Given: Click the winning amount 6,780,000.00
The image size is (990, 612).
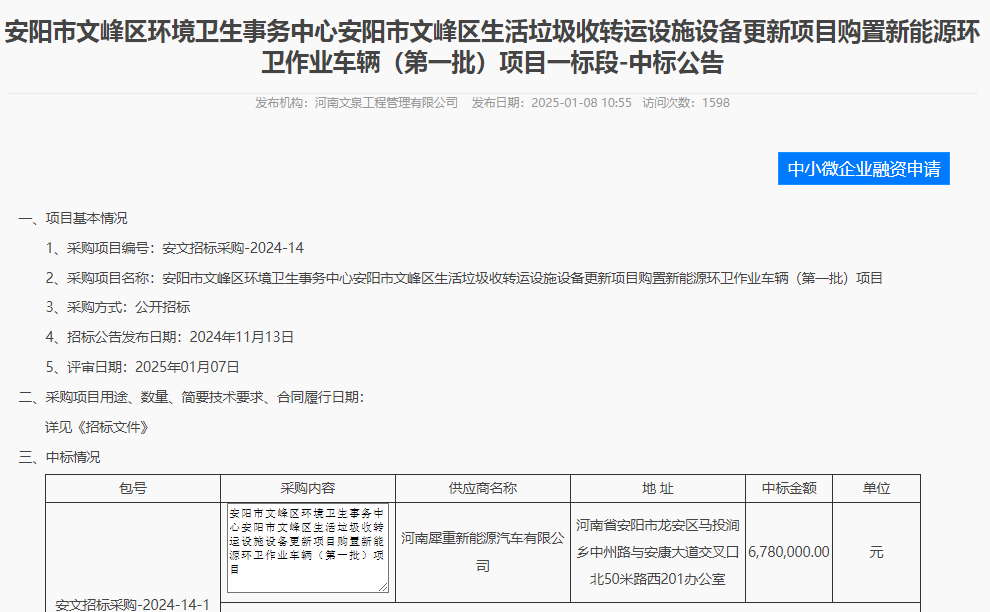Looking at the screenshot, I should [789, 552].
